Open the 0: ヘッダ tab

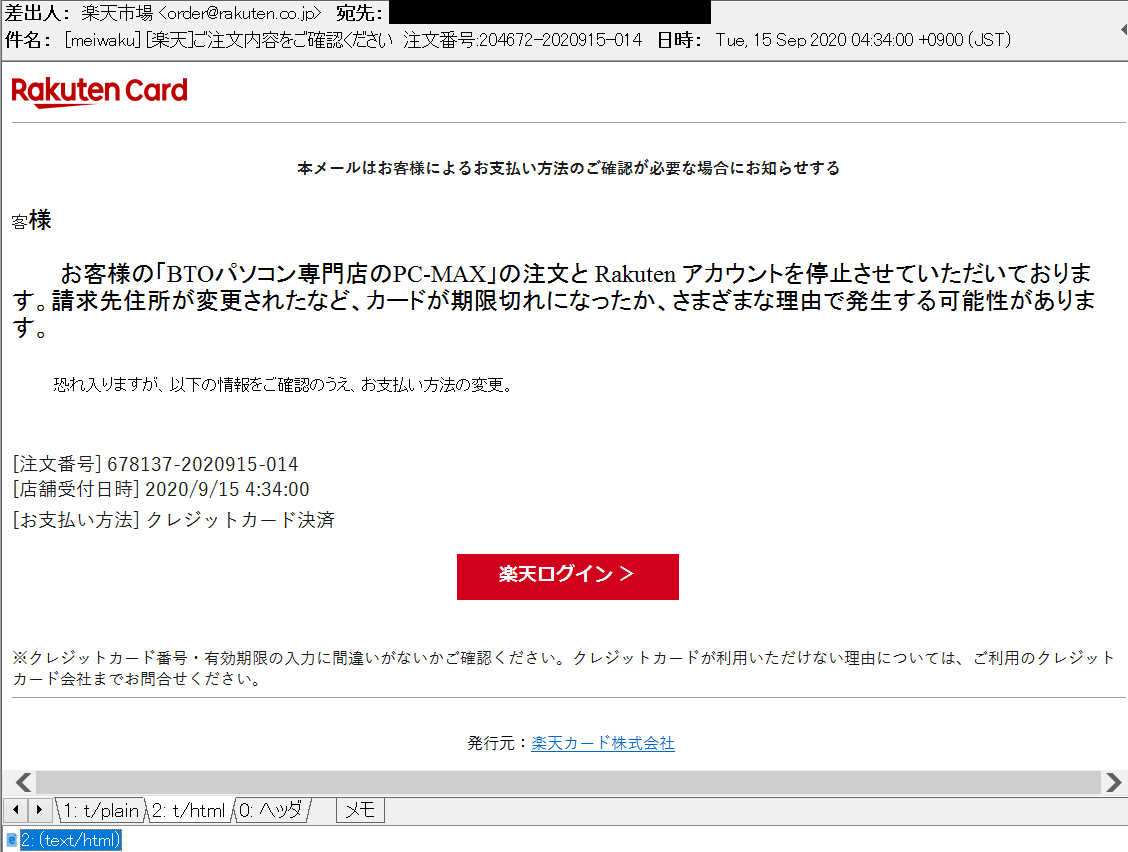coord(271,810)
